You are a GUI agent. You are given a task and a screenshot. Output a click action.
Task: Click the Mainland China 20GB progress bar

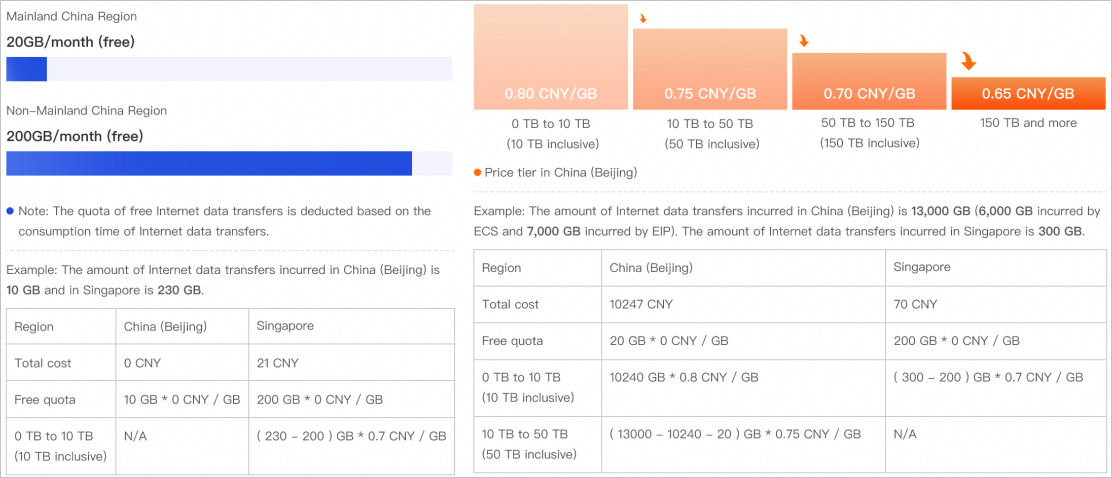(x=229, y=70)
